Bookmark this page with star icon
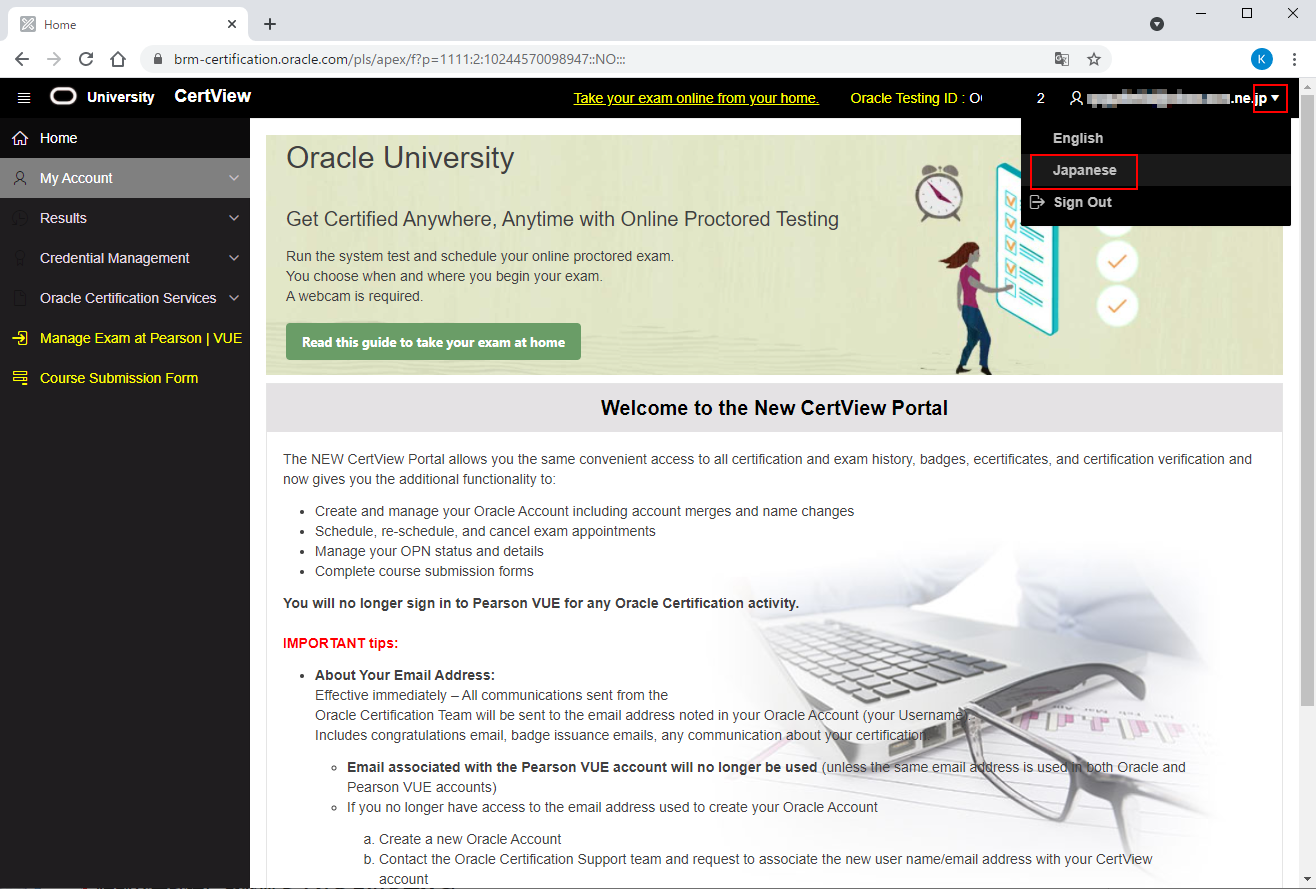The height and width of the screenshot is (889, 1316). coord(1094,59)
